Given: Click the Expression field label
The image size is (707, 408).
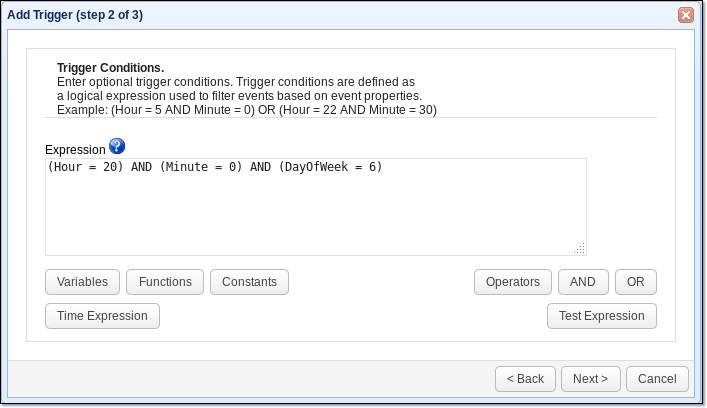Looking at the screenshot, I should point(75,149).
